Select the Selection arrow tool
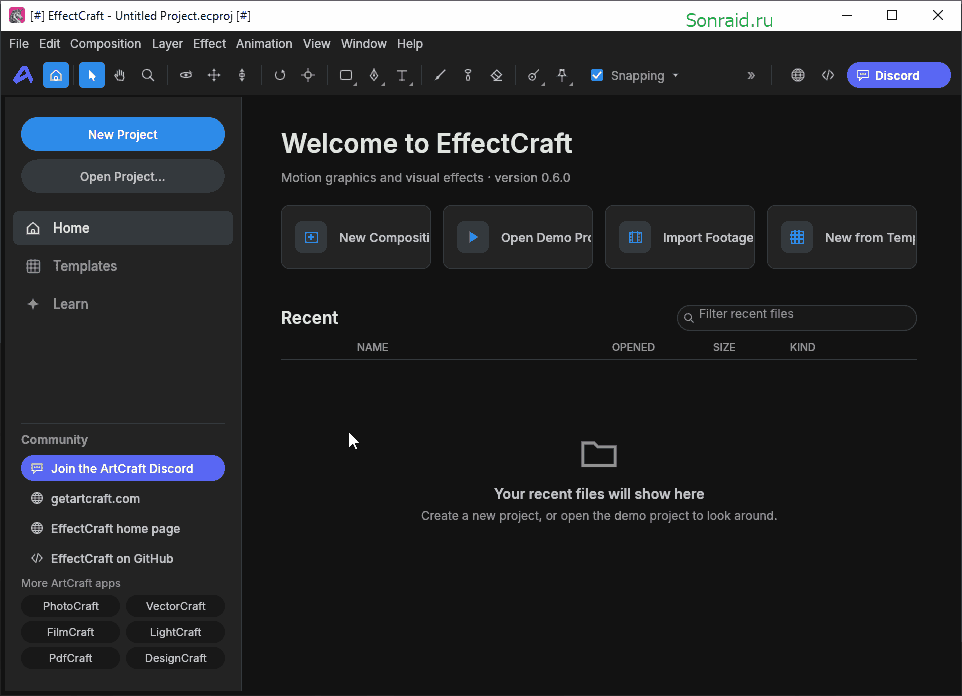Screen dimensions: 962x696 [x=92, y=75]
